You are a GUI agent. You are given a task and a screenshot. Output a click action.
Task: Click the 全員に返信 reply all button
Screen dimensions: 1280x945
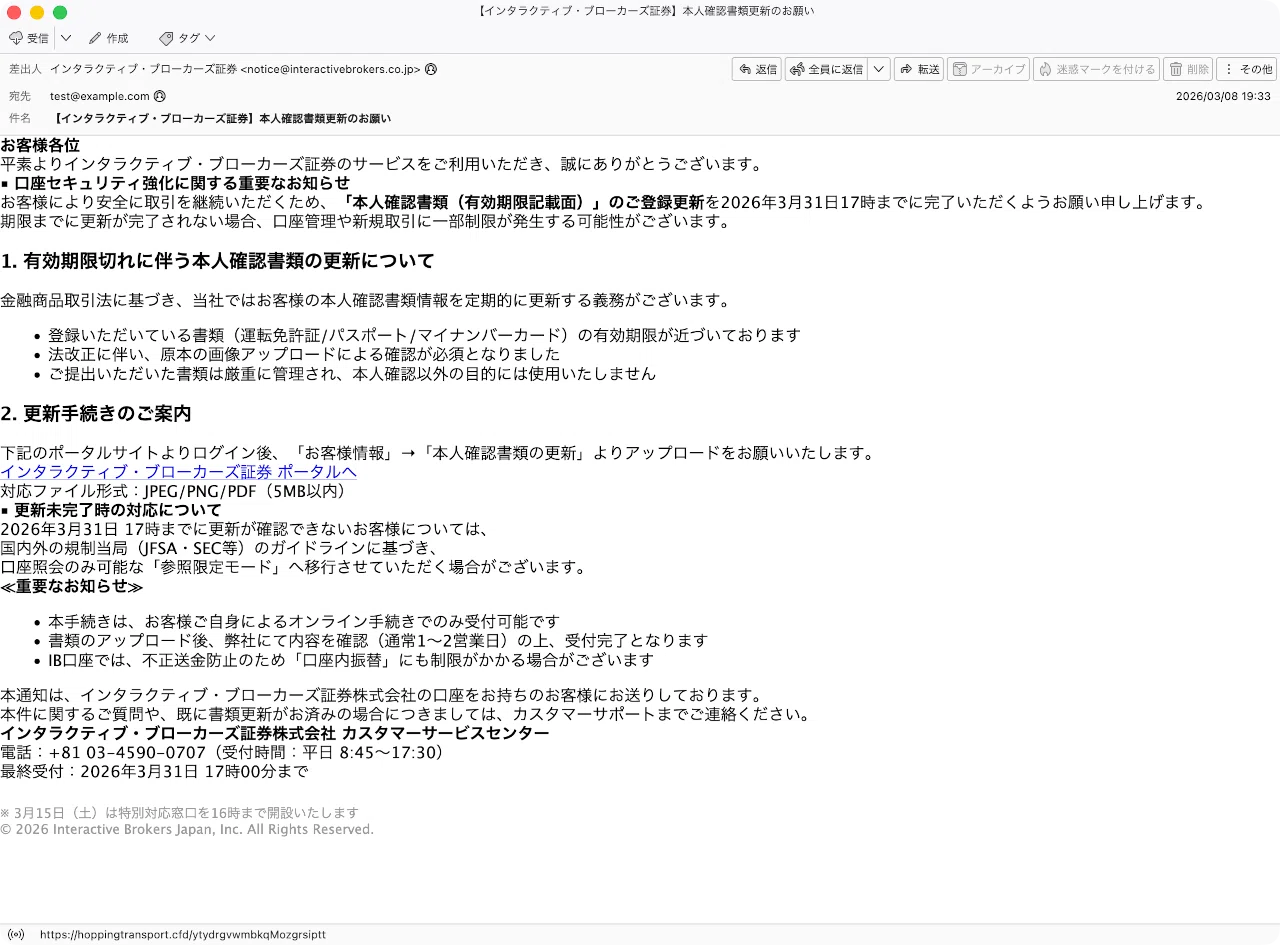coord(826,69)
